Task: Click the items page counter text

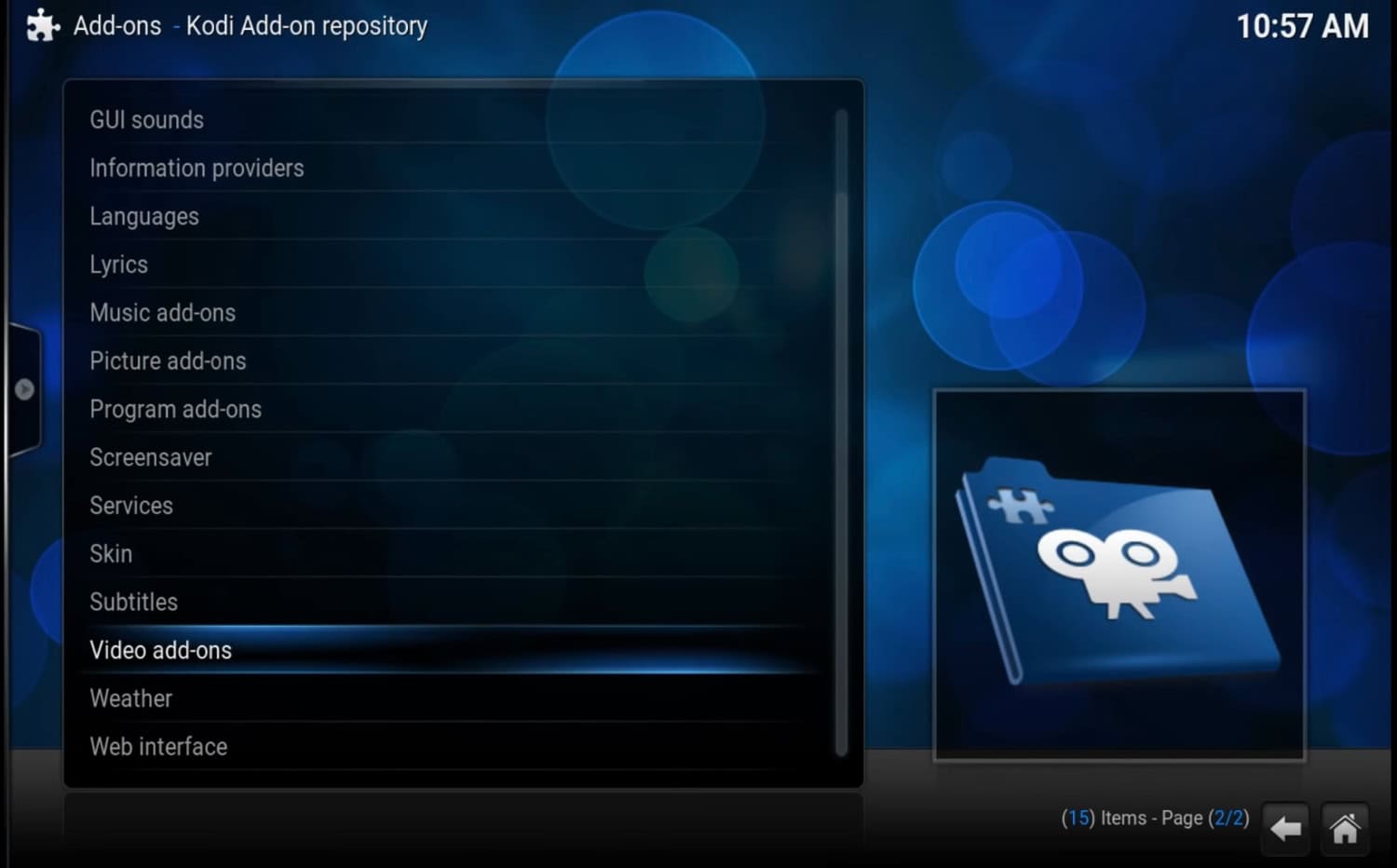Action: 1155,819
